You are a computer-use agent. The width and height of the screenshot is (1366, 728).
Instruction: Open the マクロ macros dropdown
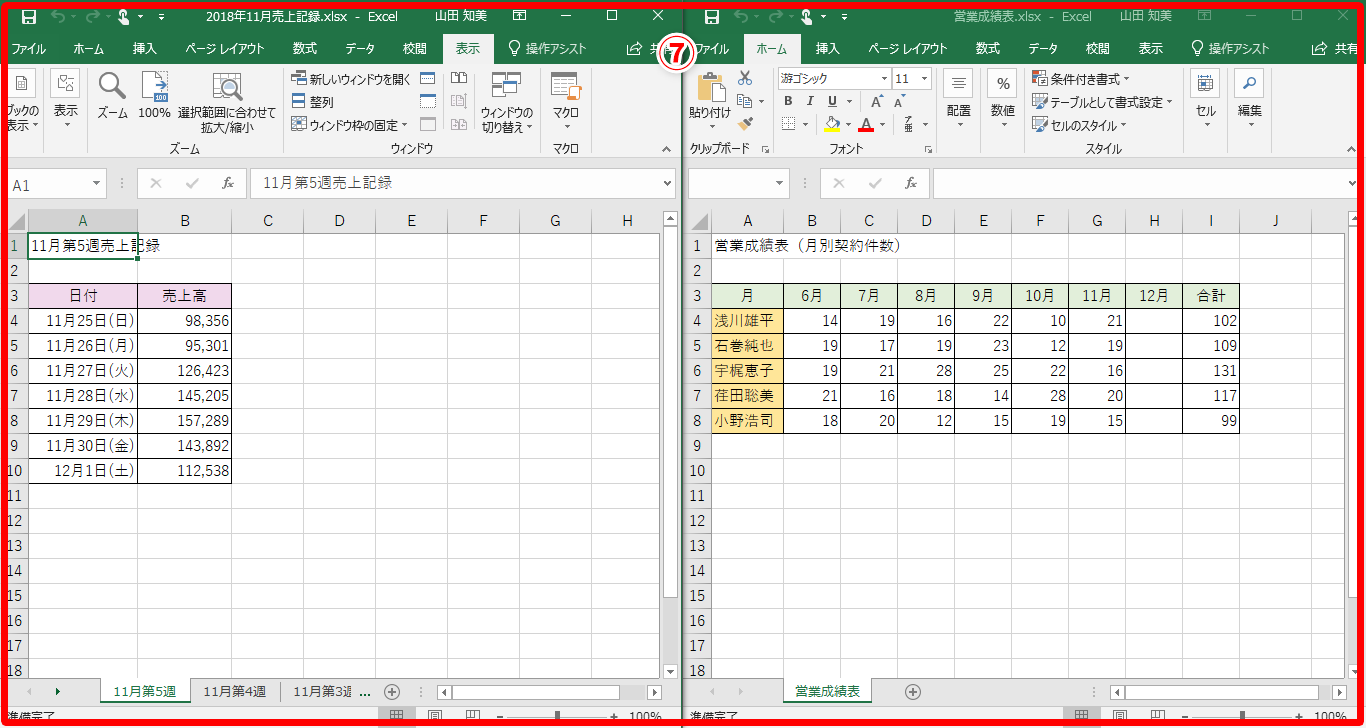coord(566,103)
